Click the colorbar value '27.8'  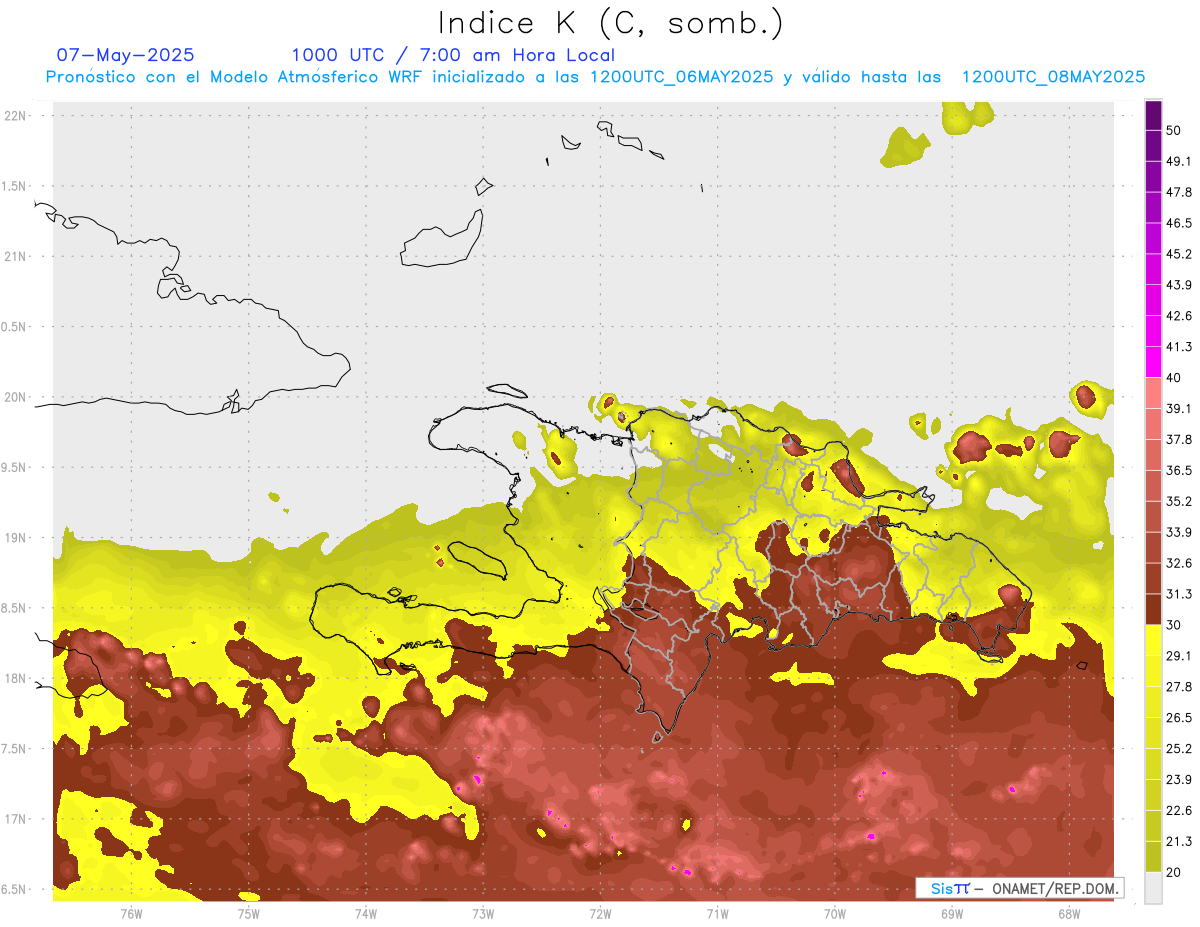click(x=1179, y=687)
